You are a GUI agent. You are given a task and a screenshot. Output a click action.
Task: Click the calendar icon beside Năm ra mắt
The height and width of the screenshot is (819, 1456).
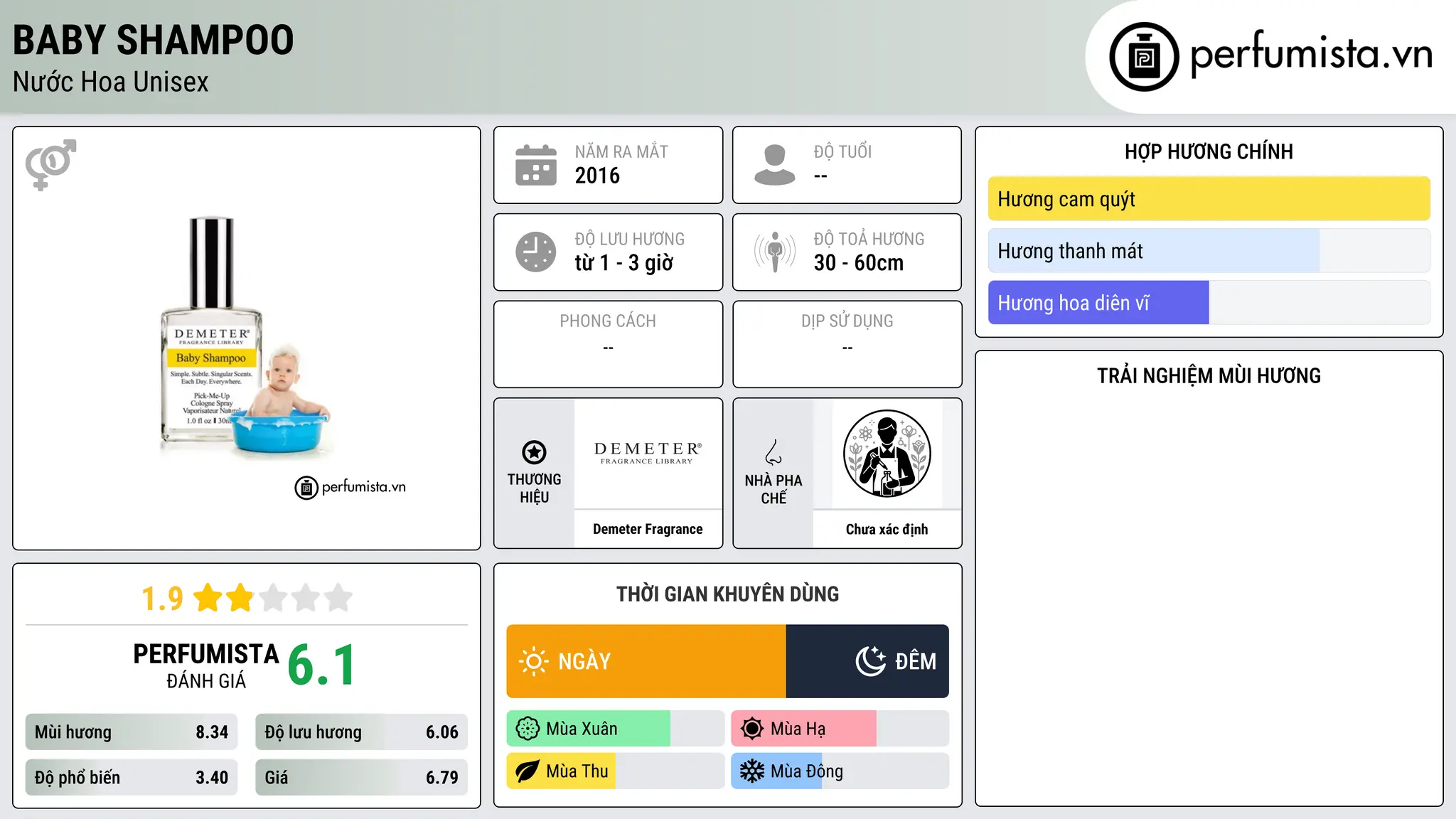click(x=536, y=165)
